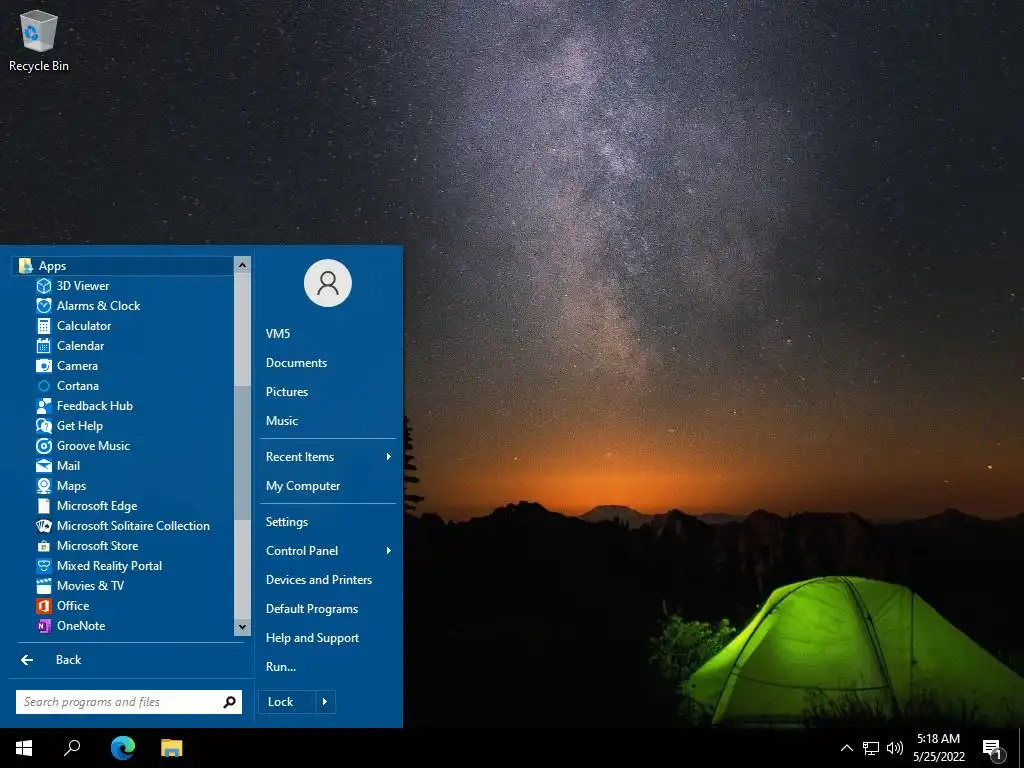The image size is (1024, 768).
Task: Open the clock and date in taskbar
Action: click(938, 748)
